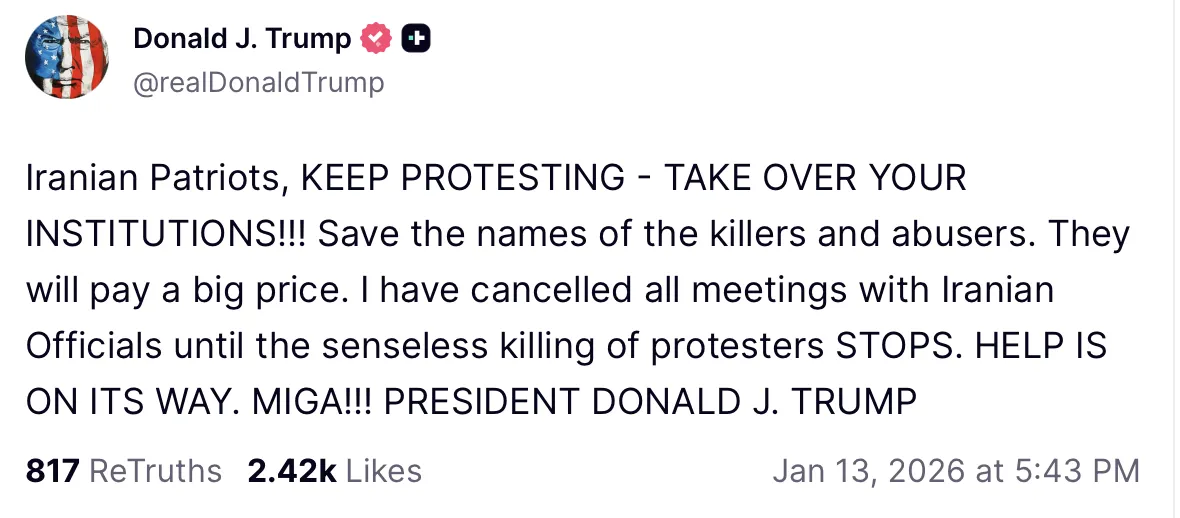The height and width of the screenshot is (518, 1180).
Task: Click the black plus badge icon
Action: (416, 39)
